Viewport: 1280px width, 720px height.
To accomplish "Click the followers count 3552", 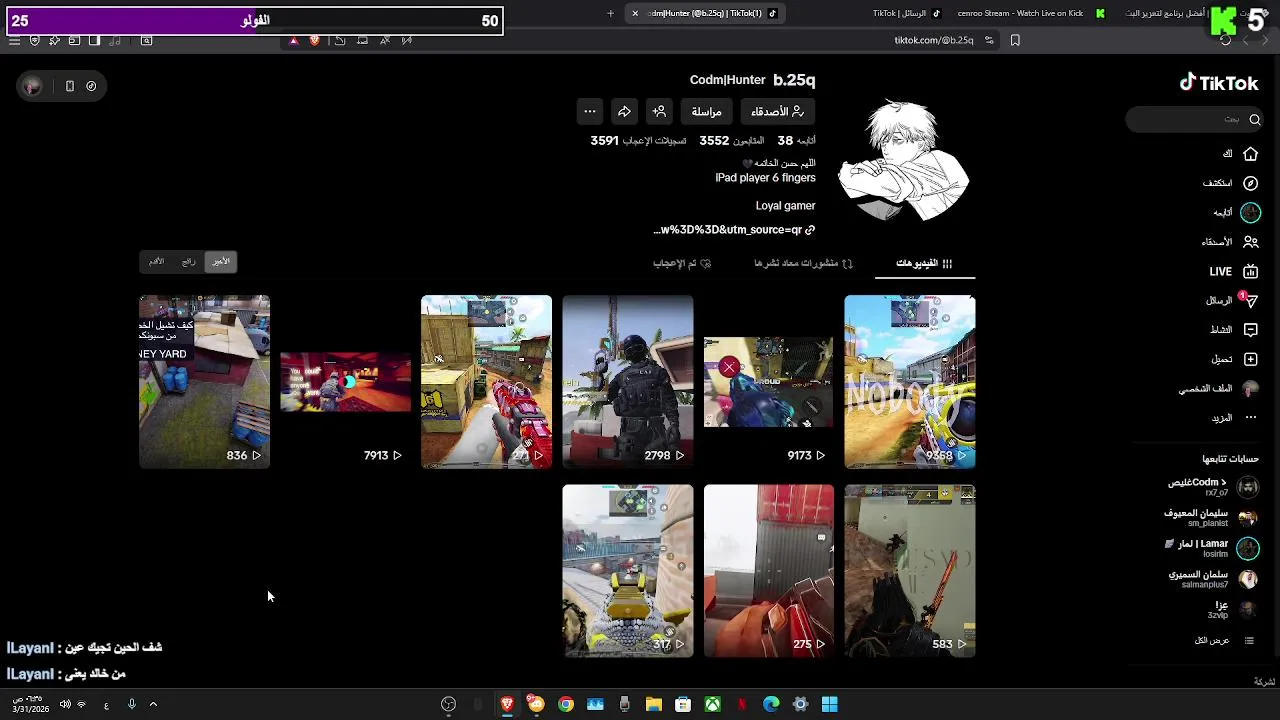I will tap(714, 141).
